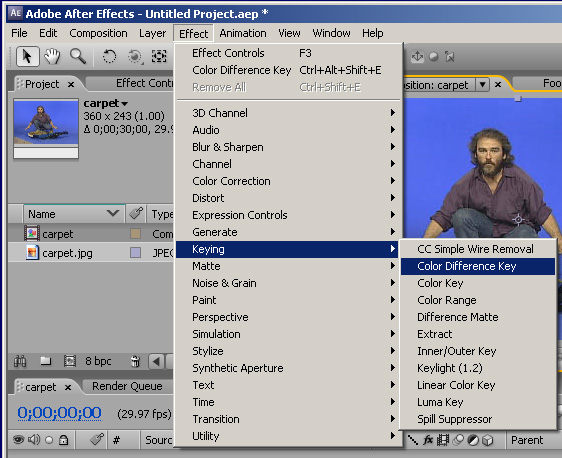
Task: Close the carpet timeline tab
Action: [x=68, y=387]
